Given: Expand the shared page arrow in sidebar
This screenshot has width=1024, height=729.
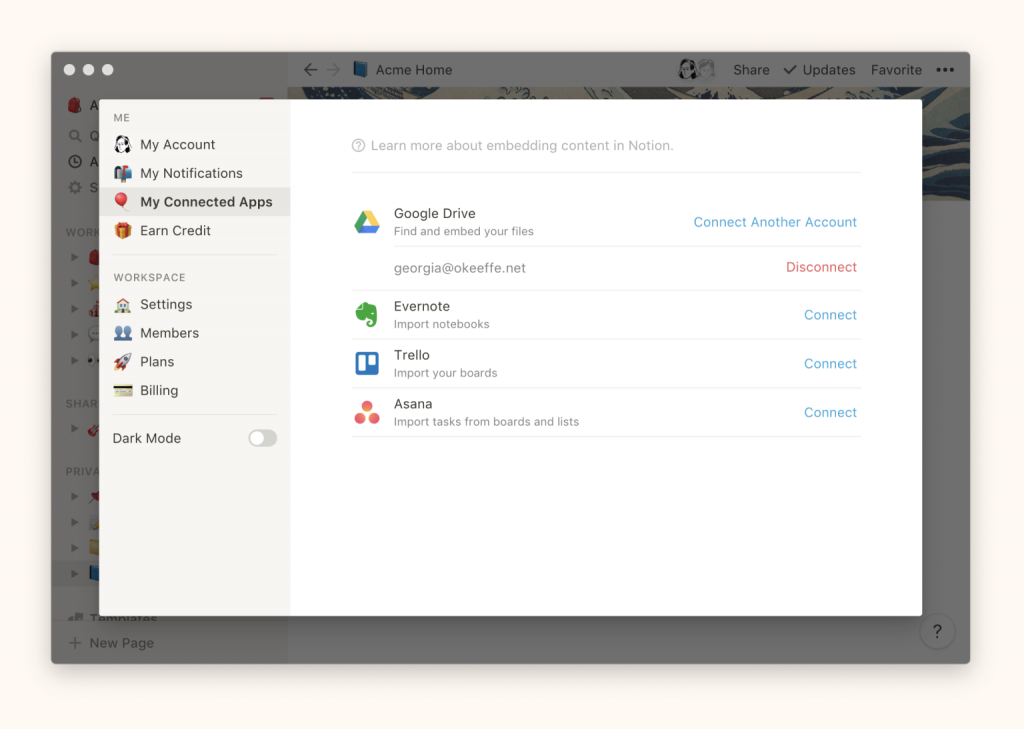Looking at the screenshot, I should 74,429.
